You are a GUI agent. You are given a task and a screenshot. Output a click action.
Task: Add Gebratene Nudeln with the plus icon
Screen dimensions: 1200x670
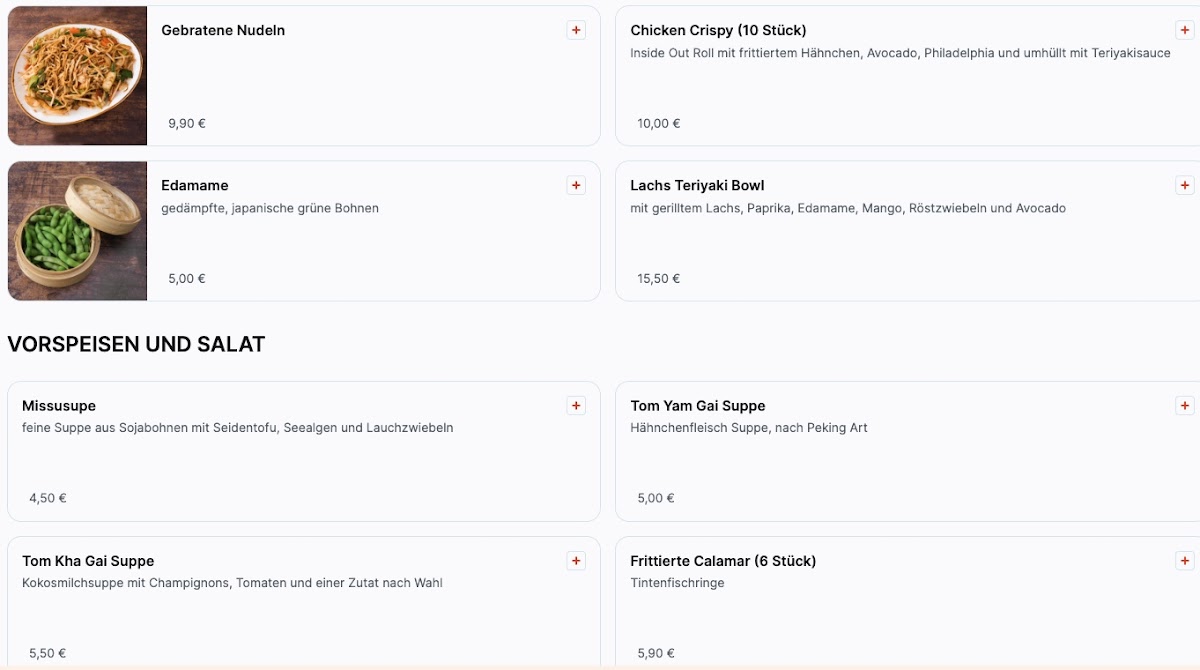click(x=576, y=31)
